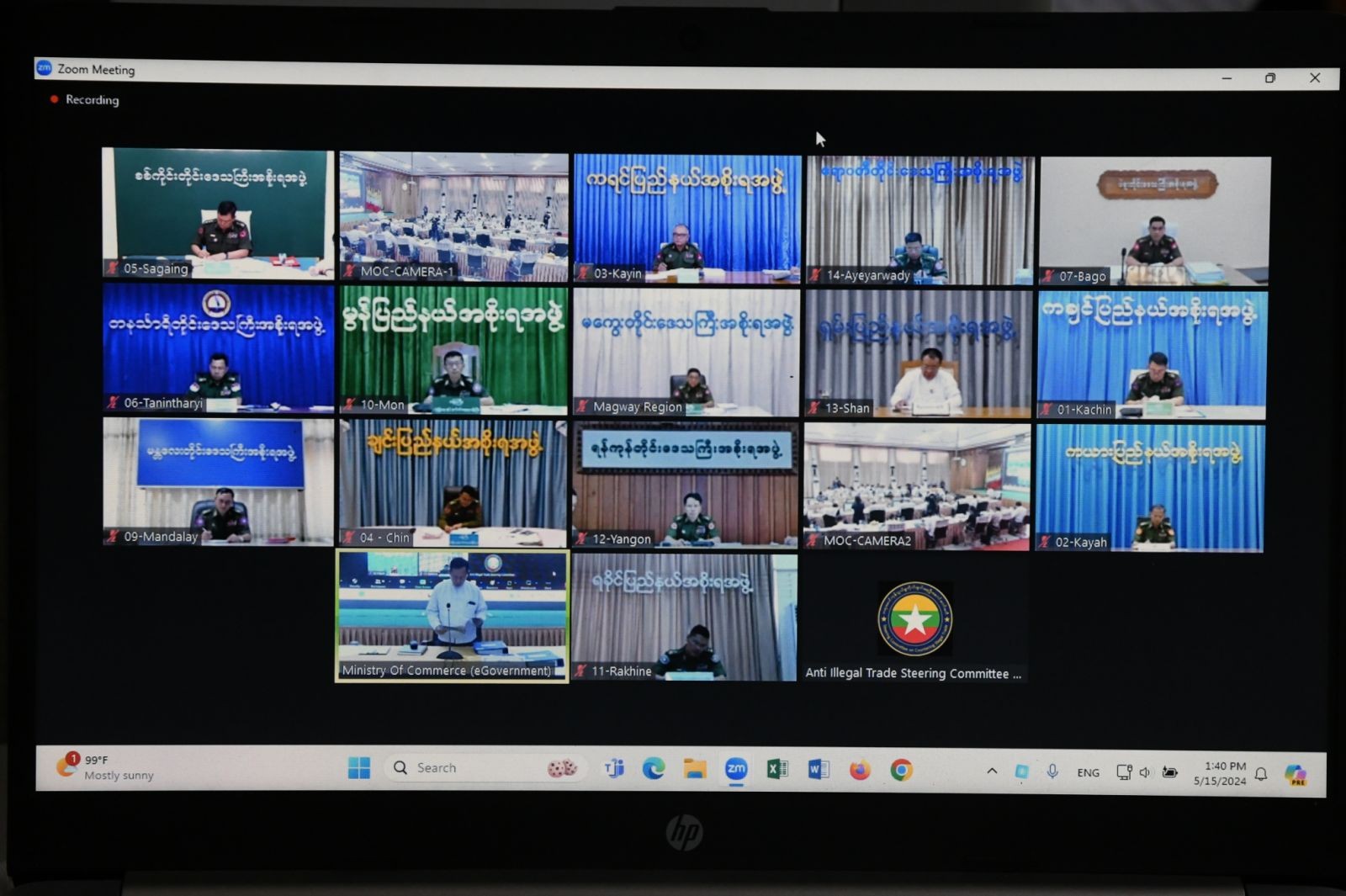Click the cookie icon in search box
1346x896 pixels.
pos(562,767)
